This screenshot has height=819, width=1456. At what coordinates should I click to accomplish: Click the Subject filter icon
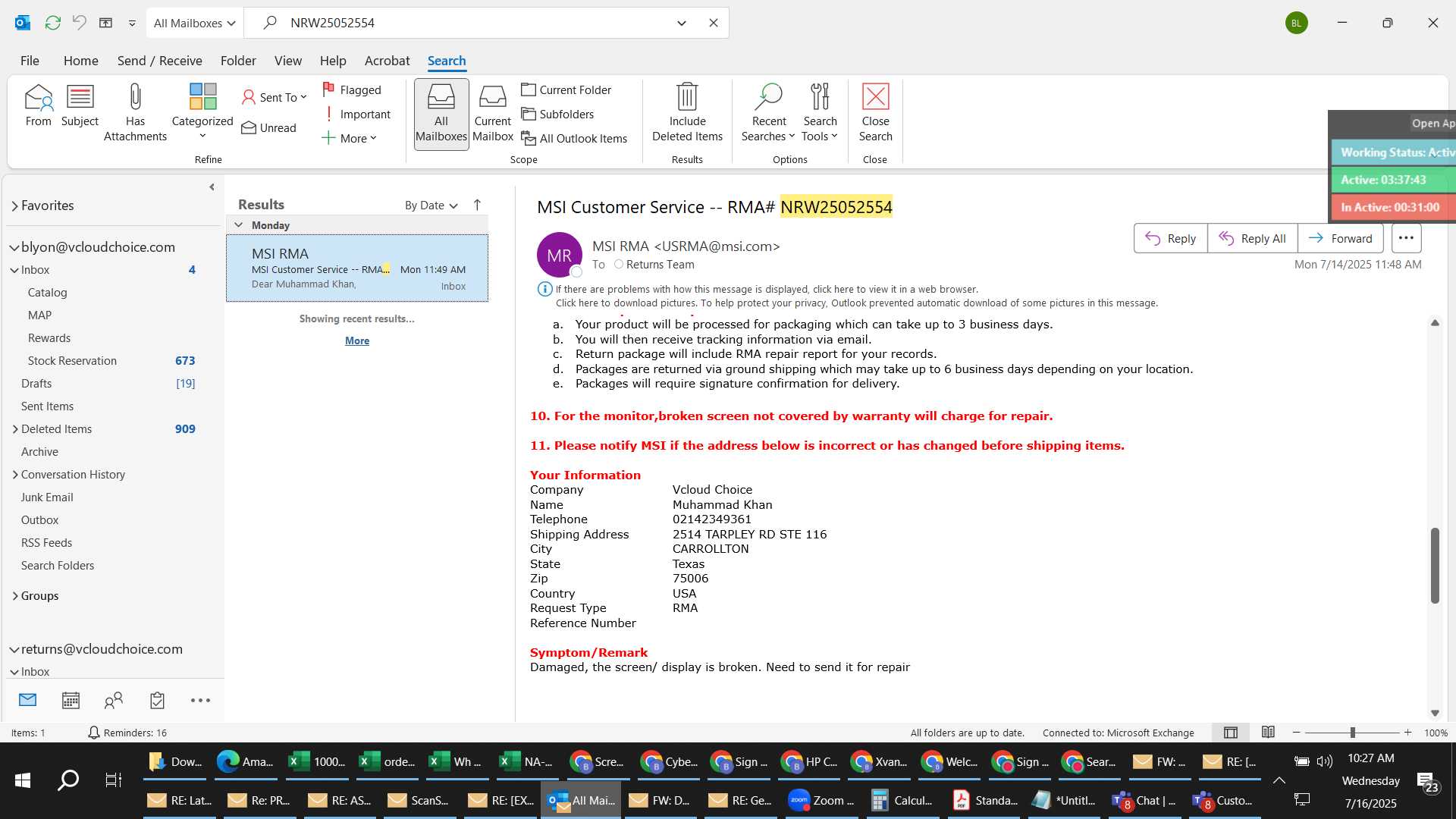80,105
